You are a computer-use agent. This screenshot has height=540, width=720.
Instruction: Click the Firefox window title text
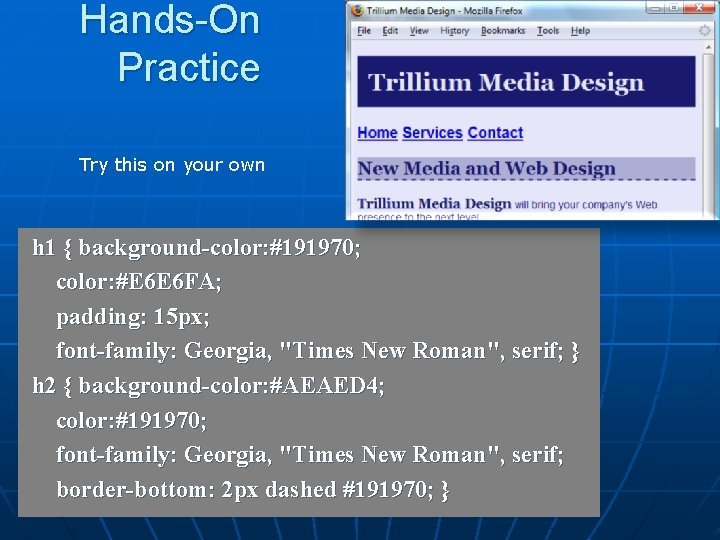(x=444, y=11)
